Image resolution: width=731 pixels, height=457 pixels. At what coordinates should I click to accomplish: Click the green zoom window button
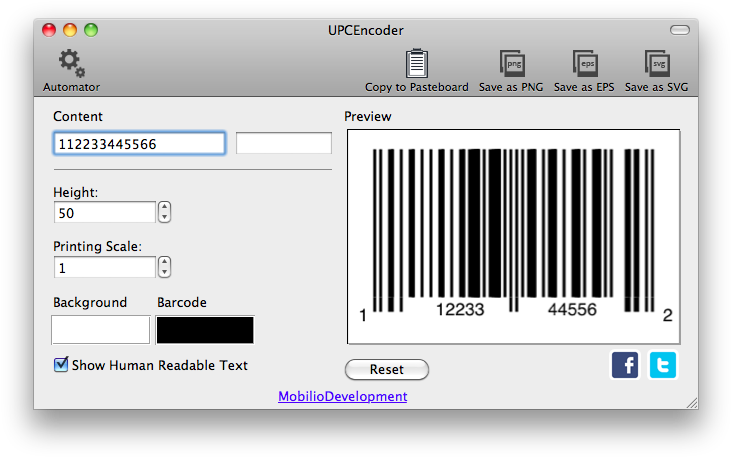coord(91,30)
